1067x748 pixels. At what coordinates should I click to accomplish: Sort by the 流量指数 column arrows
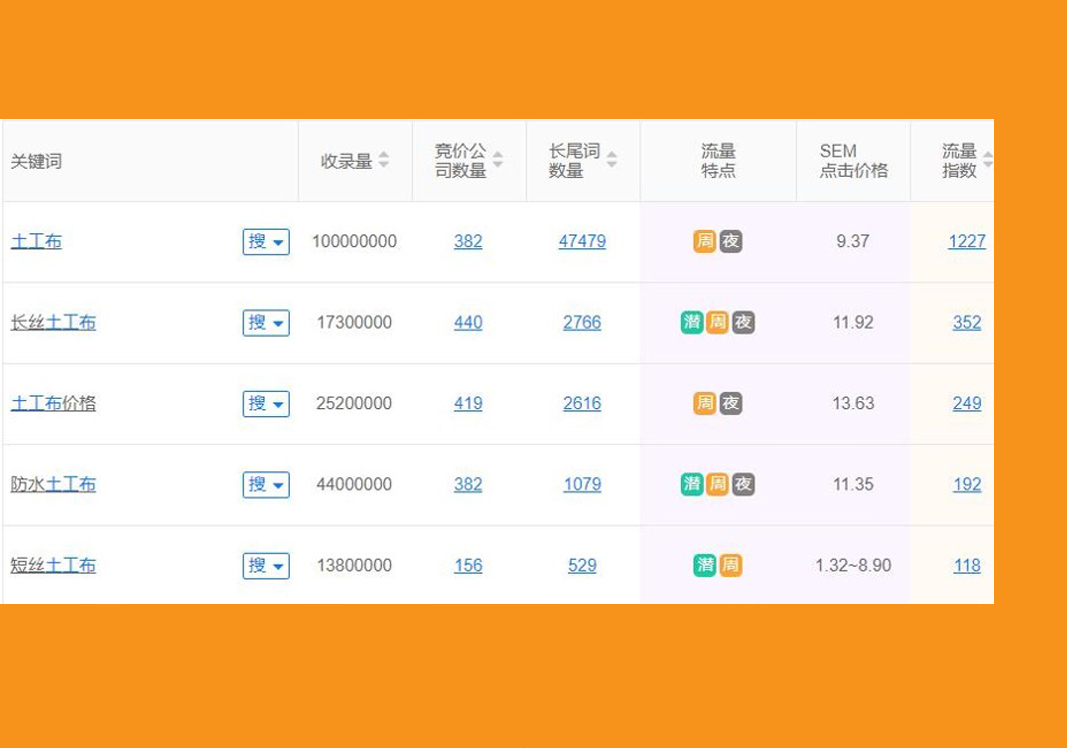click(988, 160)
